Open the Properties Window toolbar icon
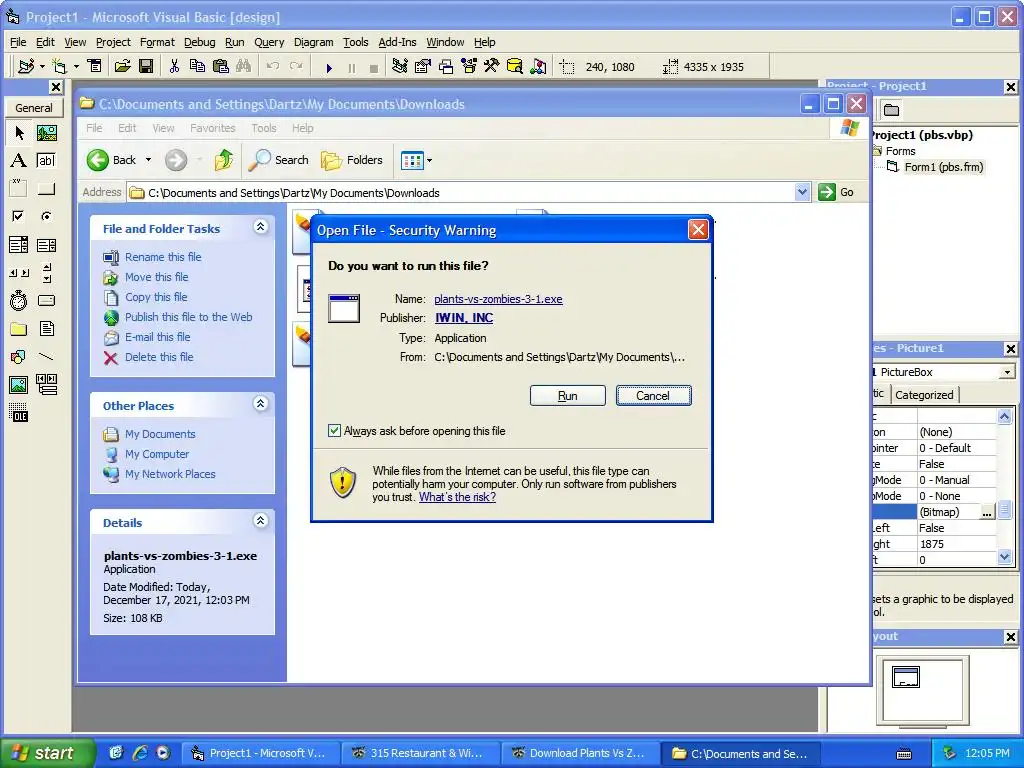 [423, 66]
